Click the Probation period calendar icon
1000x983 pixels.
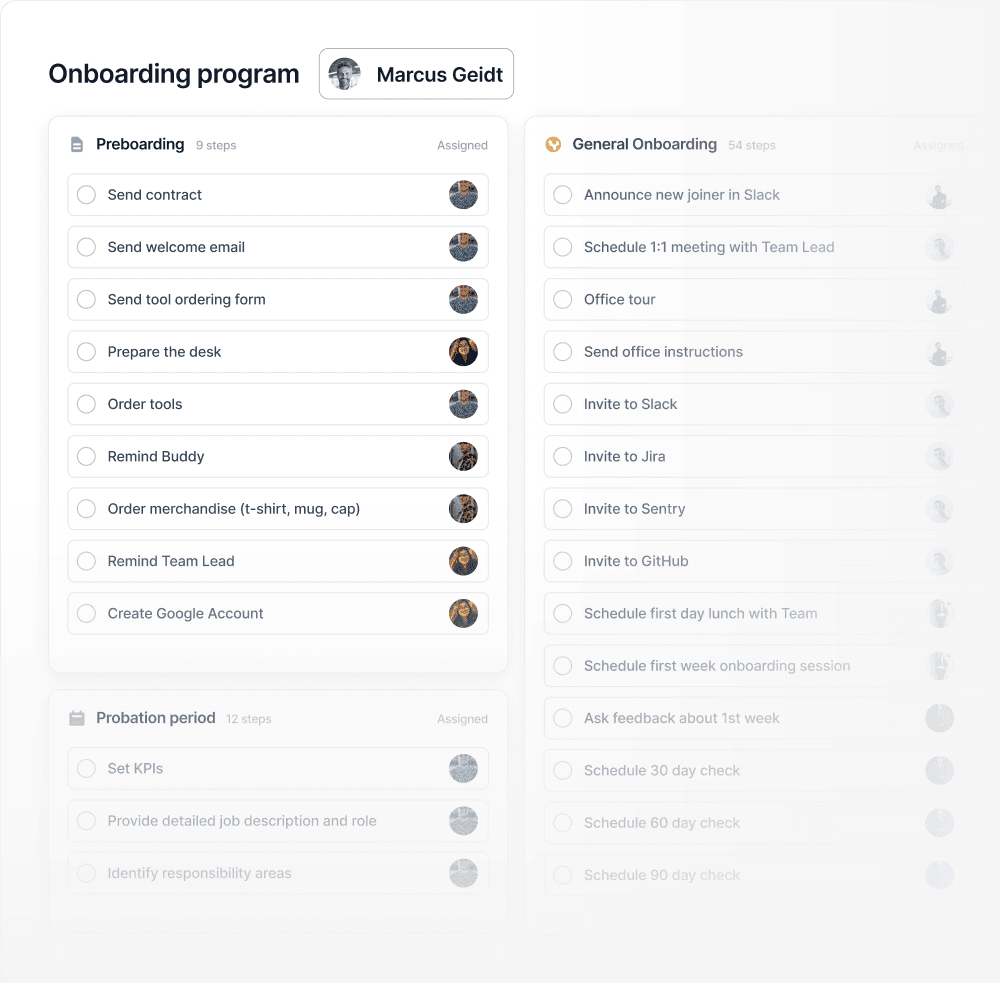pos(77,718)
